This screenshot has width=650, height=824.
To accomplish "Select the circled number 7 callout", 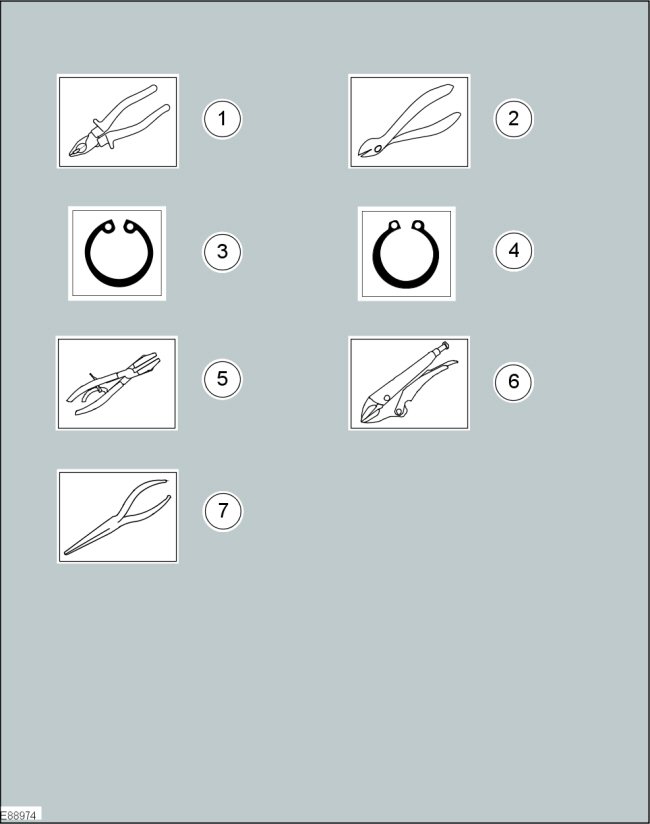I will pyautogui.click(x=223, y=511).
